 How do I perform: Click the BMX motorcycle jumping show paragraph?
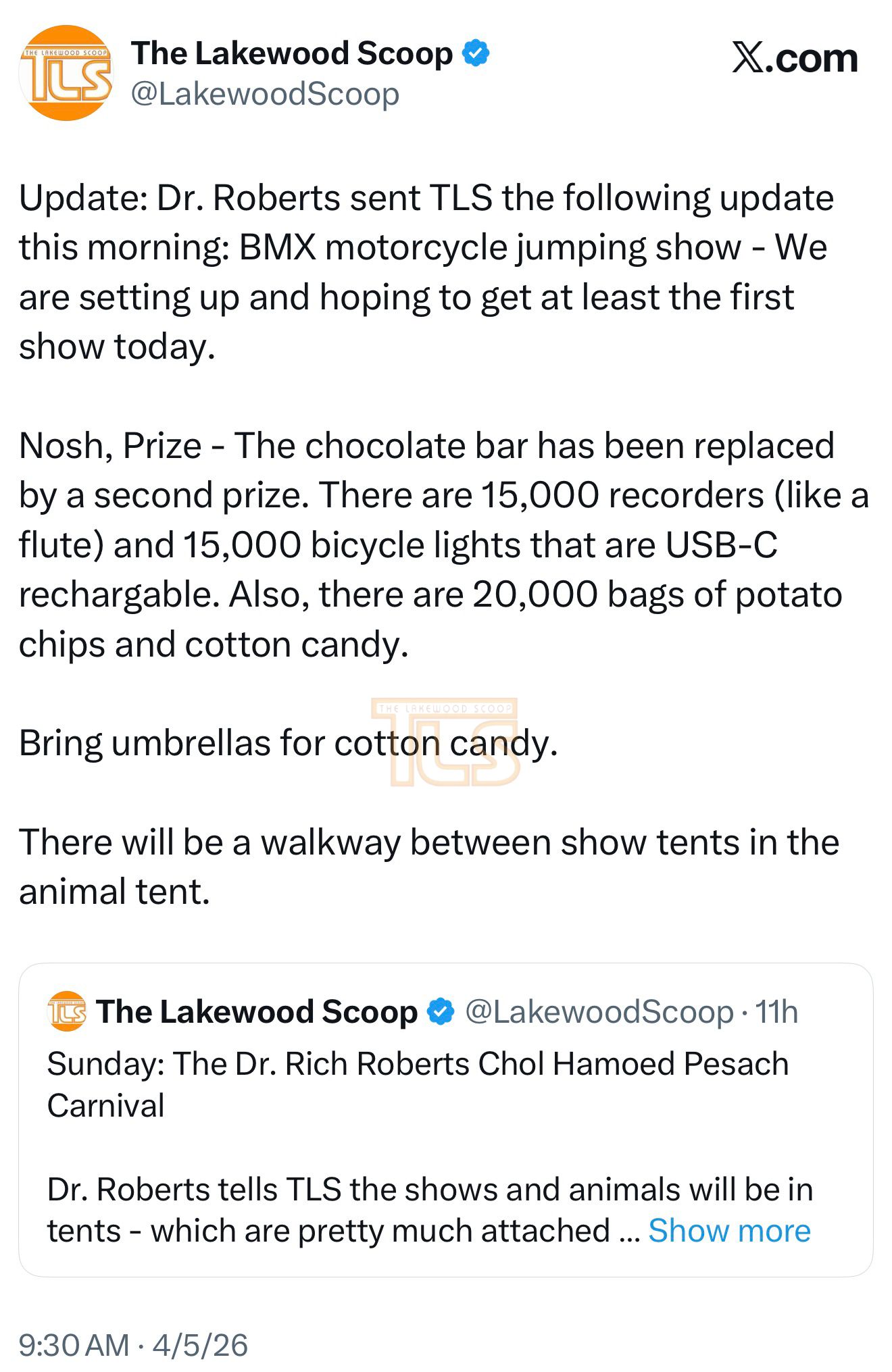coord(426,272)
